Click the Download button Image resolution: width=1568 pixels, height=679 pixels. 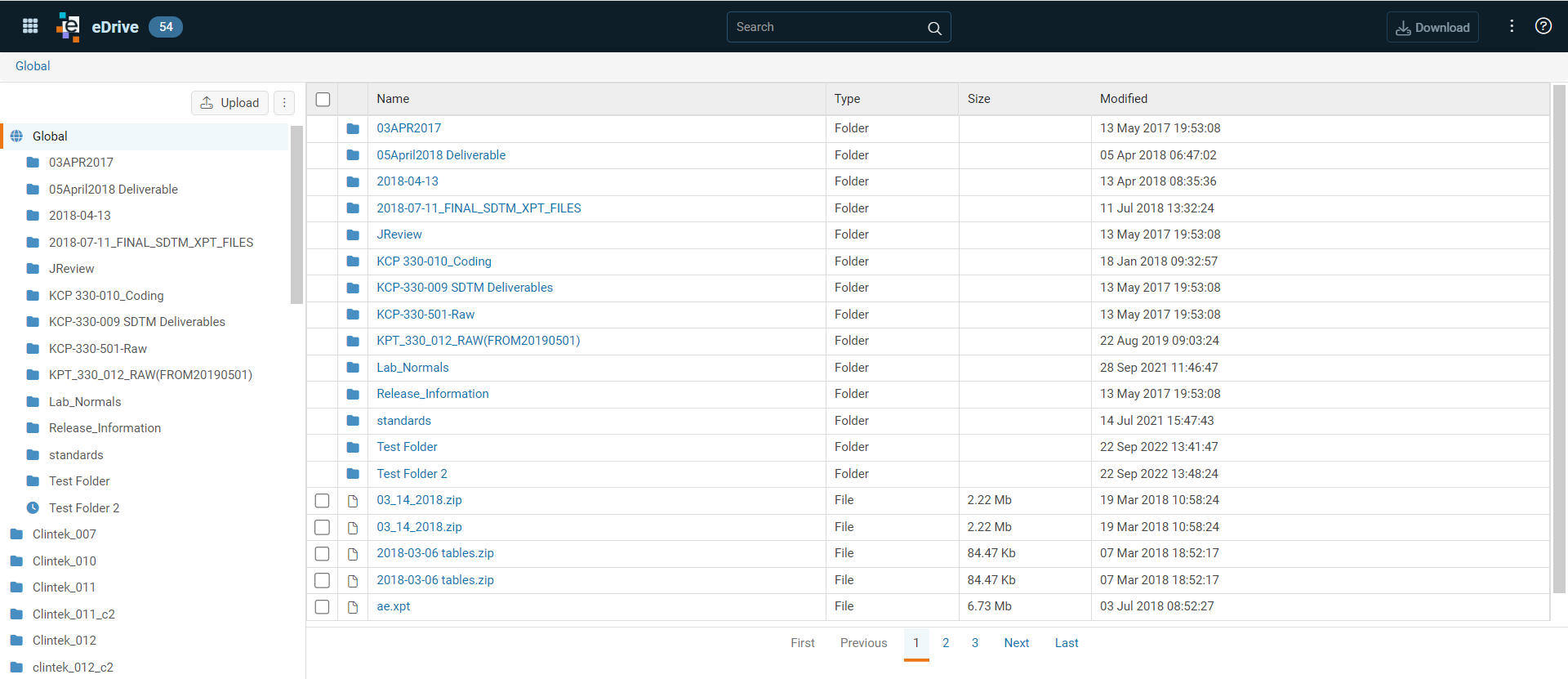1432,28
